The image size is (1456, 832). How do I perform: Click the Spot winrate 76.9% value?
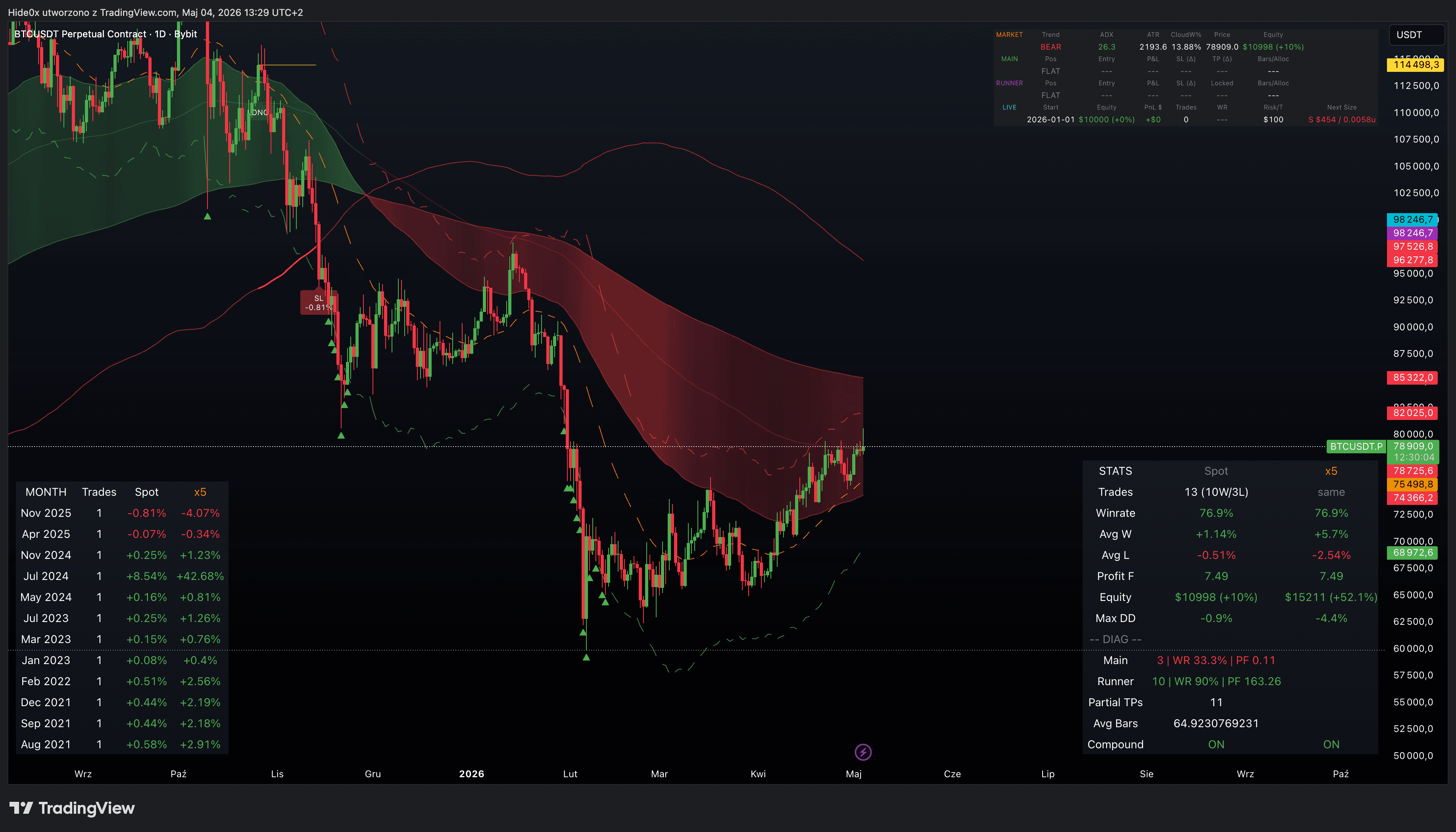click(x=1216, y=513)
